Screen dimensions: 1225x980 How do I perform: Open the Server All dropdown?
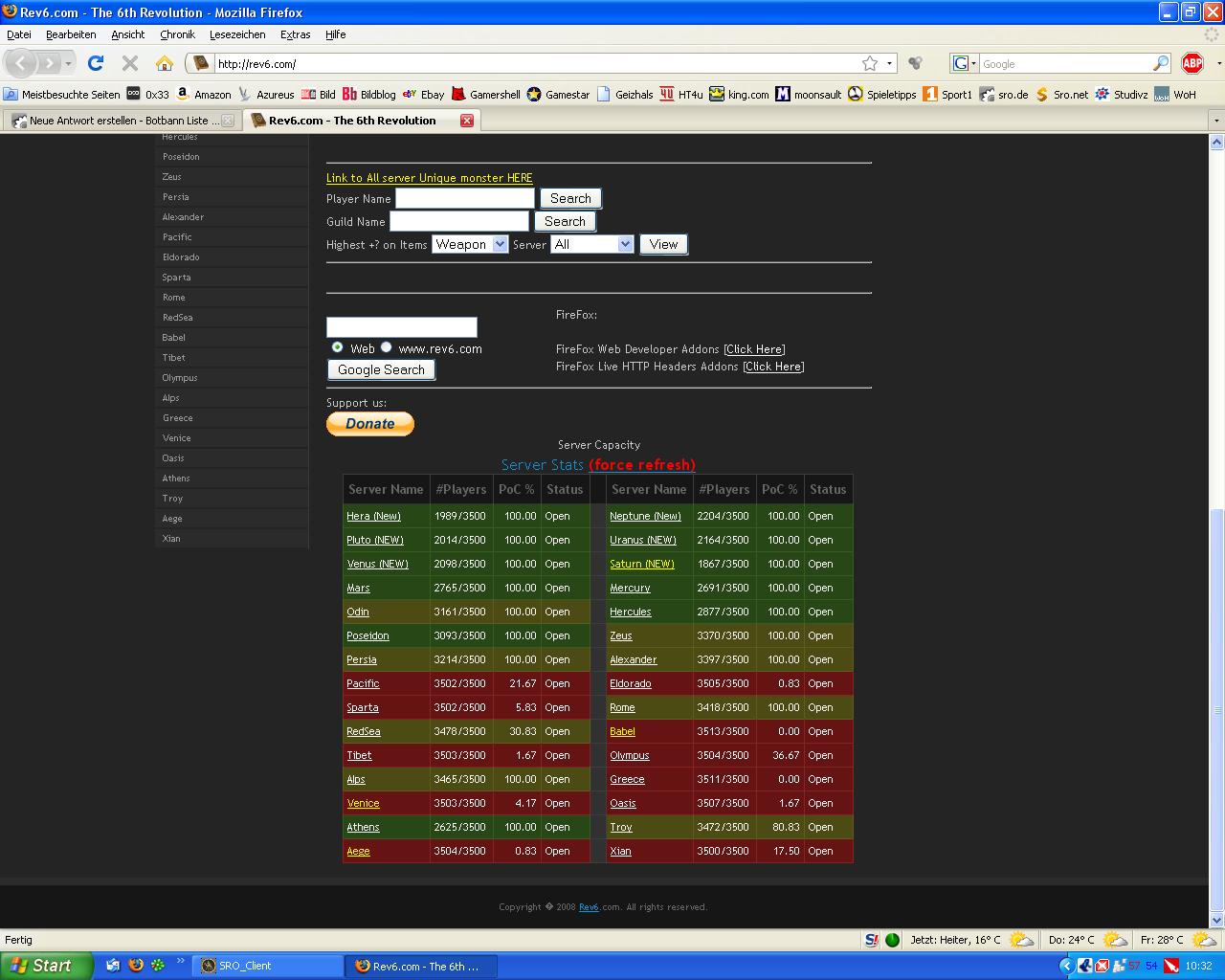tap(591, 244)
